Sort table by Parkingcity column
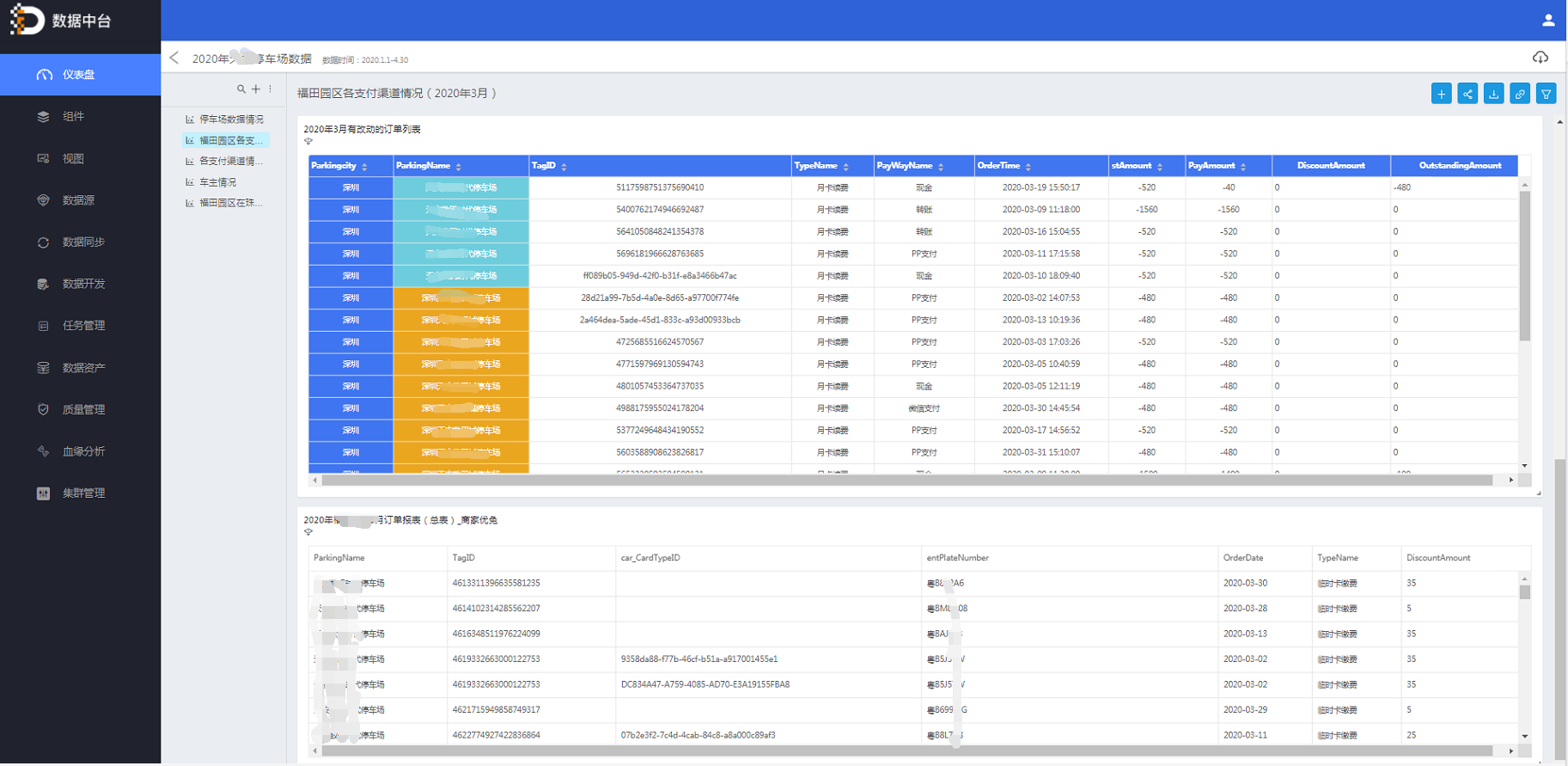The height and width of the screenshot is (766, 1568). 364,167
